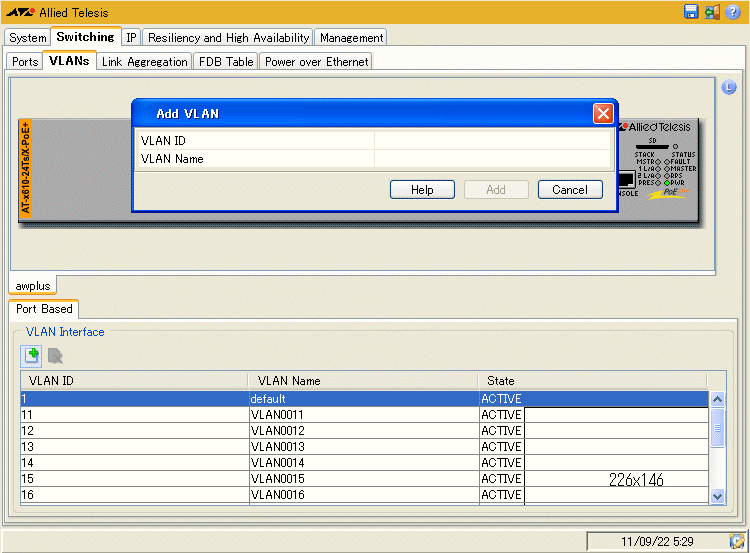Image resolution: width=750 pixels, height=553 pixels.
Task: Click VLAN ID 13 cell
Action: coord(135,447)
